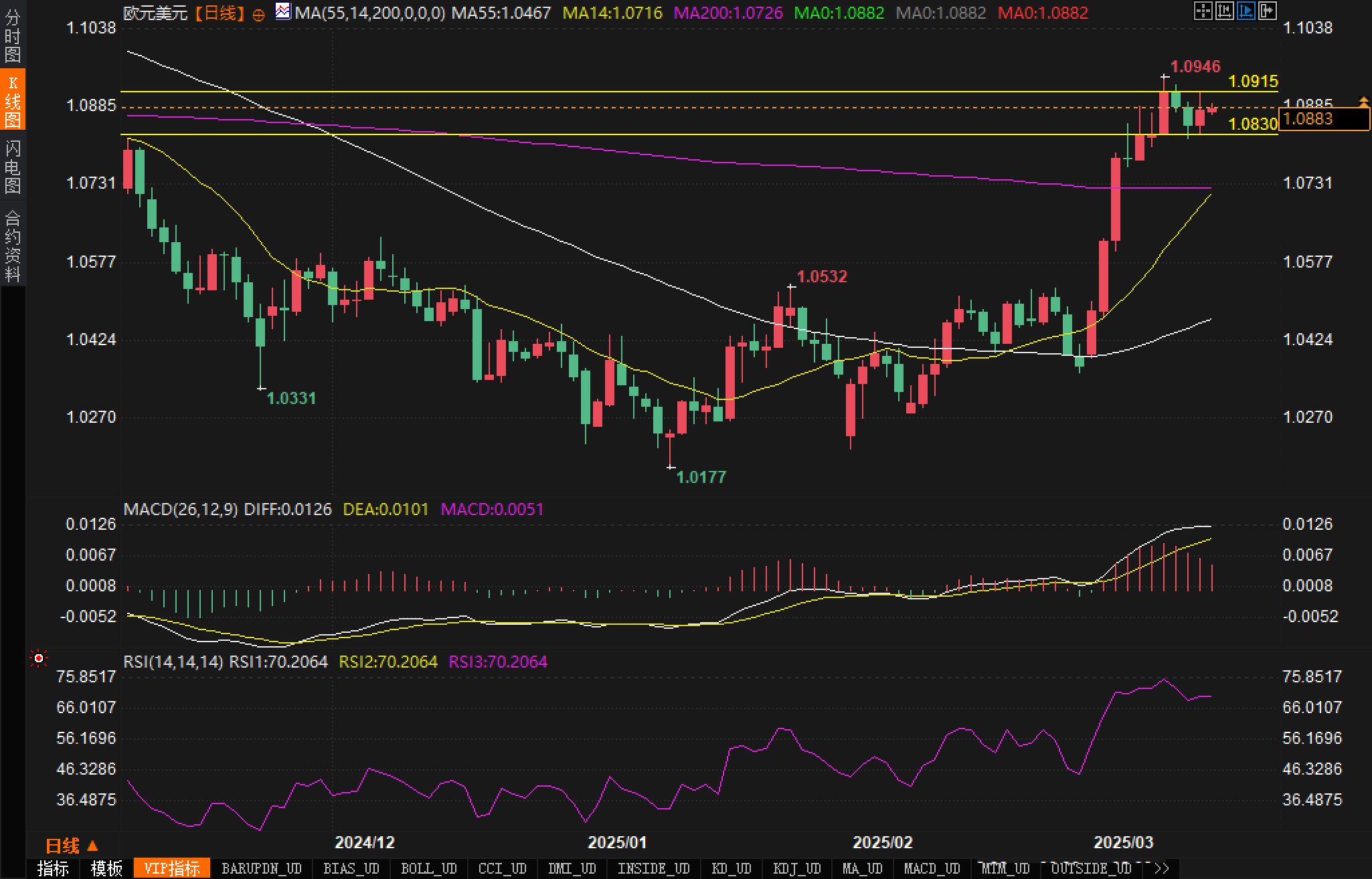Click the MA(55,14,200,0,0,0) parameter label

click(x=370, y=13)
